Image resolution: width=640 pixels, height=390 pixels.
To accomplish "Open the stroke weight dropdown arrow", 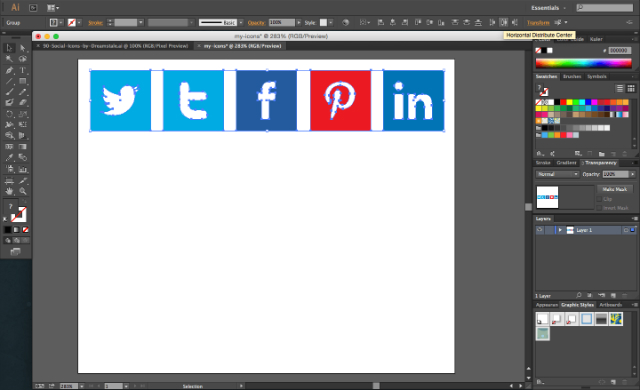I will pos(141,22).
